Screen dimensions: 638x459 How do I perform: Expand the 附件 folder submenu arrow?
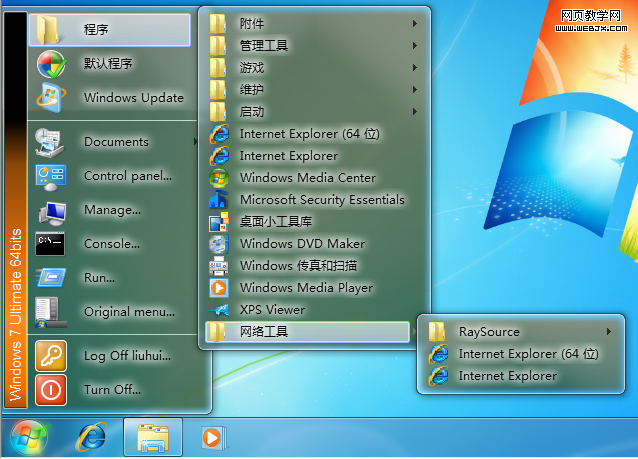coord(415,23)
